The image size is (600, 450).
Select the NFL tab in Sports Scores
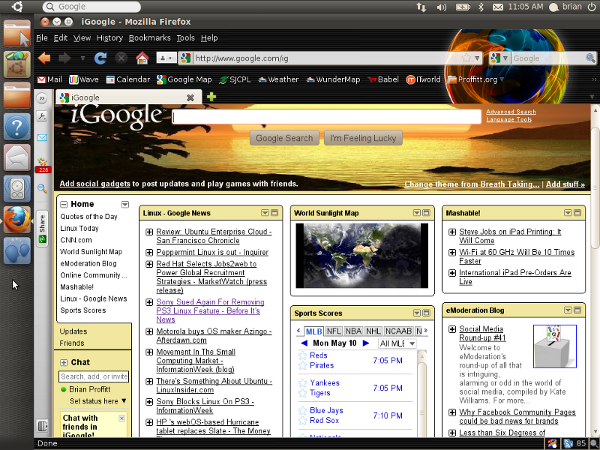coord(334,331)
